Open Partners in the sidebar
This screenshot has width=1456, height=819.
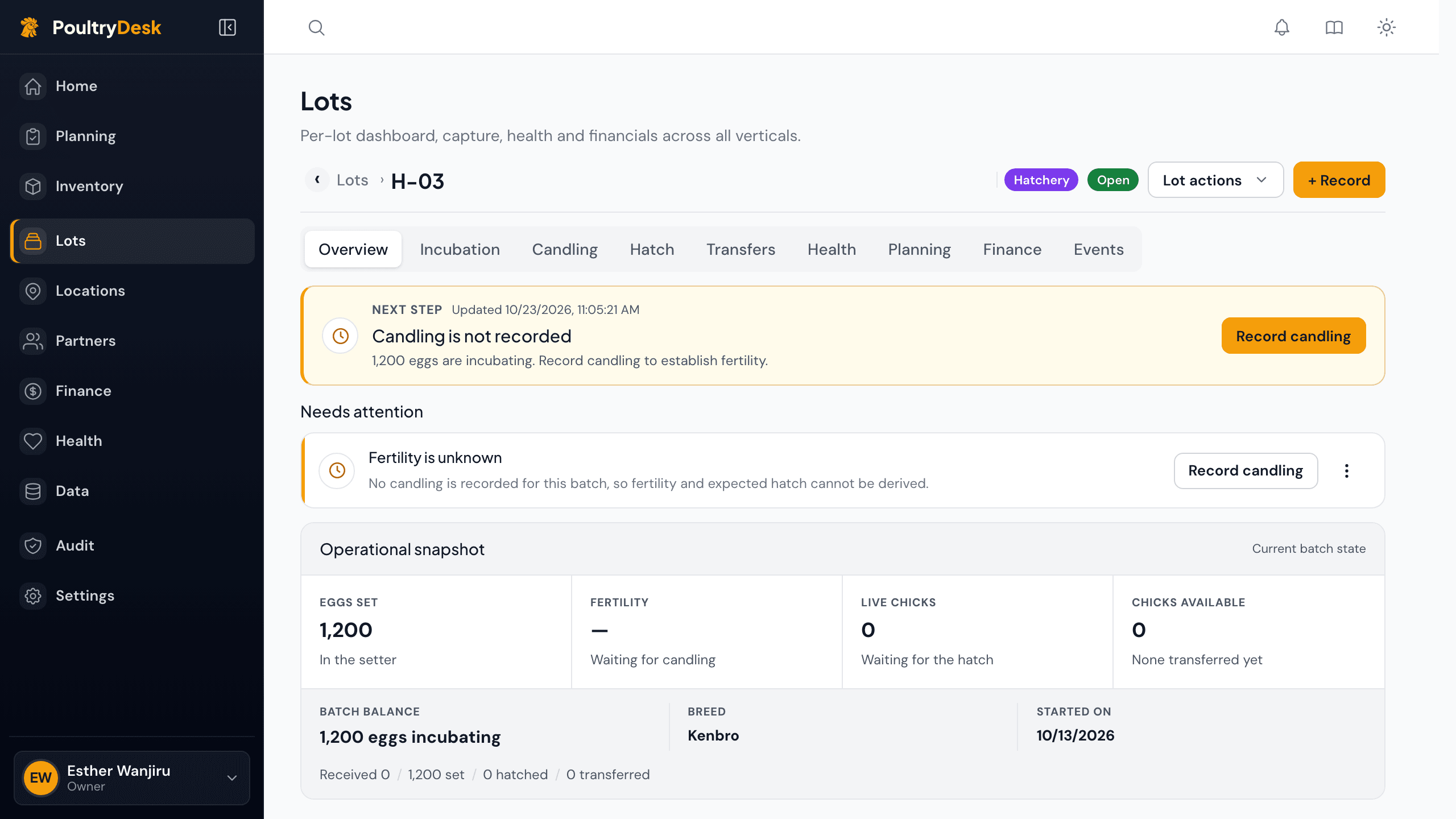pyautogui.click(x=132, y=341)
